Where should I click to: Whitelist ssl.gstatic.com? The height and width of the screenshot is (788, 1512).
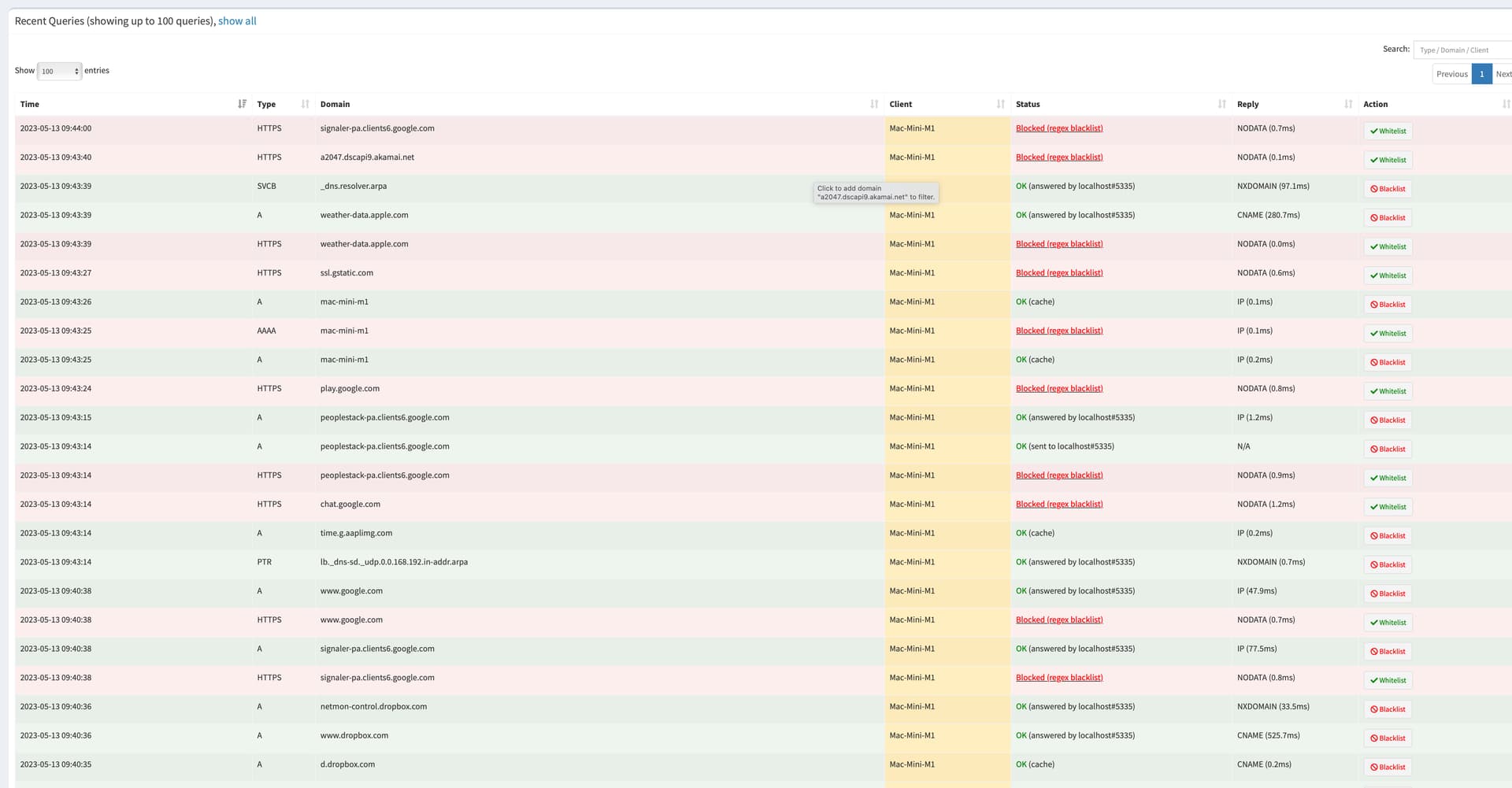pos(1388,275)
